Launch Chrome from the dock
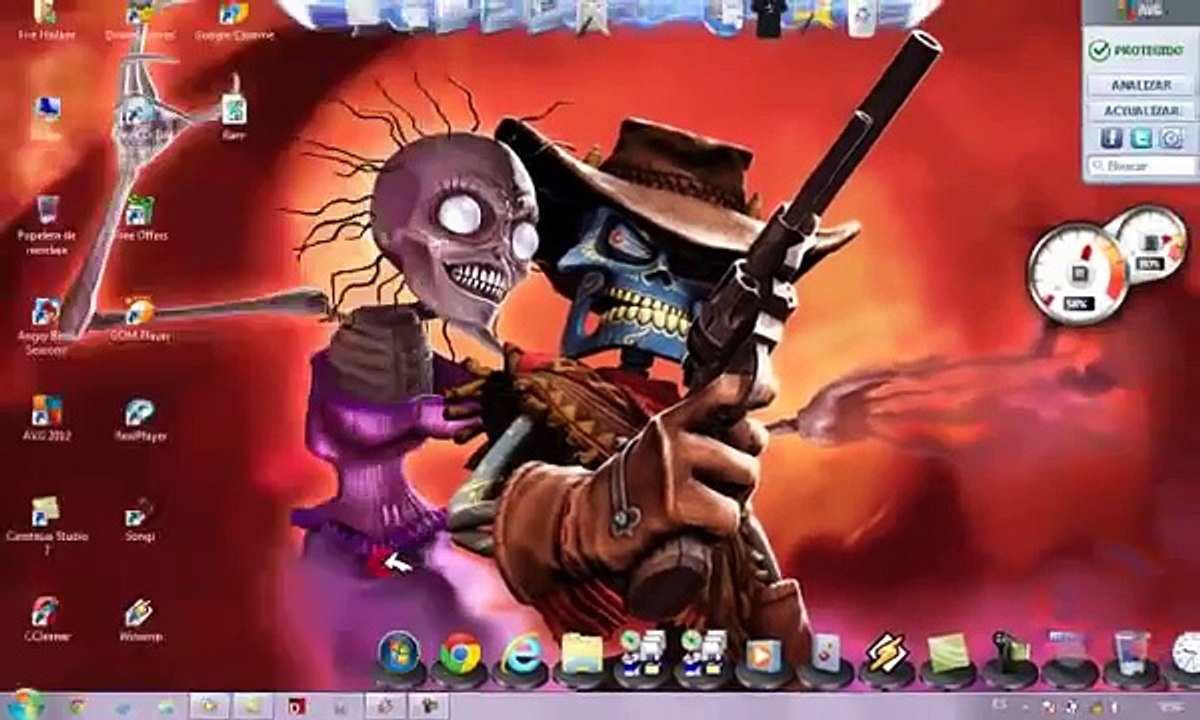The height and width of the screenshot is (720, 1200). (459, 654)
